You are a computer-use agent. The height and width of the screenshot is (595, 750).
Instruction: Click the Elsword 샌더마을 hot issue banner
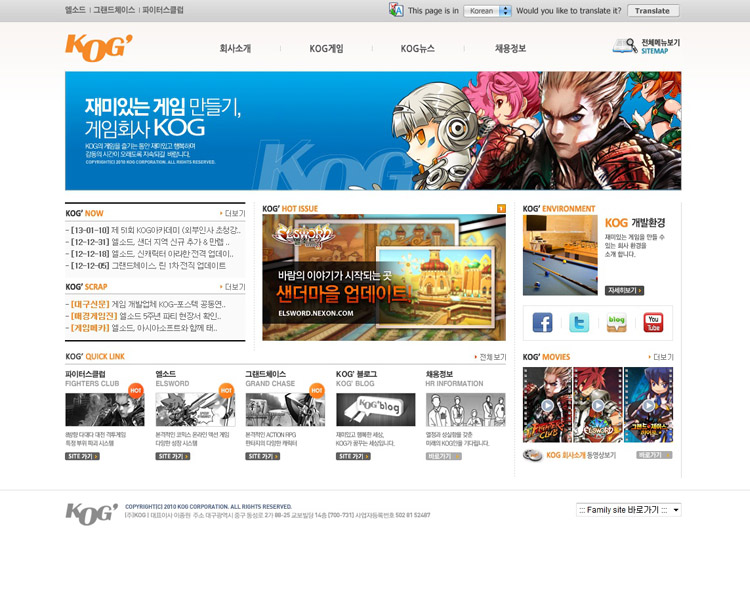[x=384, y=277]
